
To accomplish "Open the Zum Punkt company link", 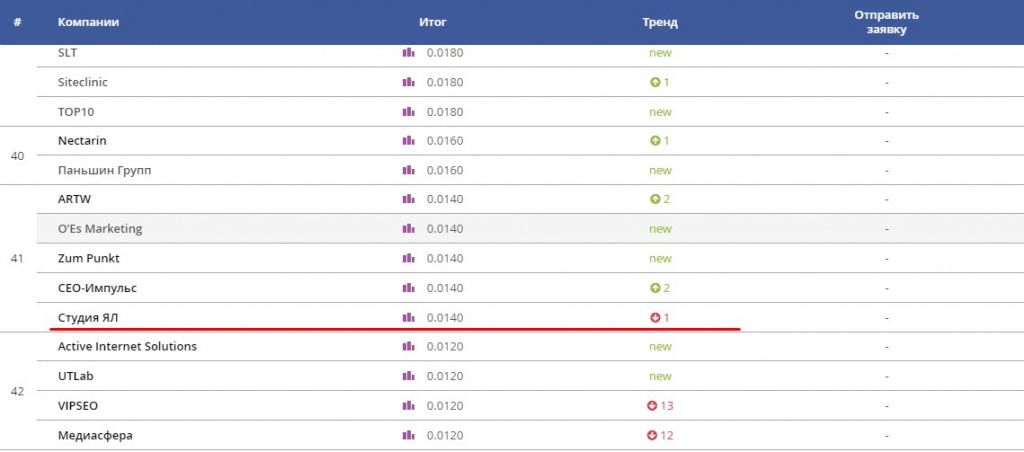I will (89, 259).
